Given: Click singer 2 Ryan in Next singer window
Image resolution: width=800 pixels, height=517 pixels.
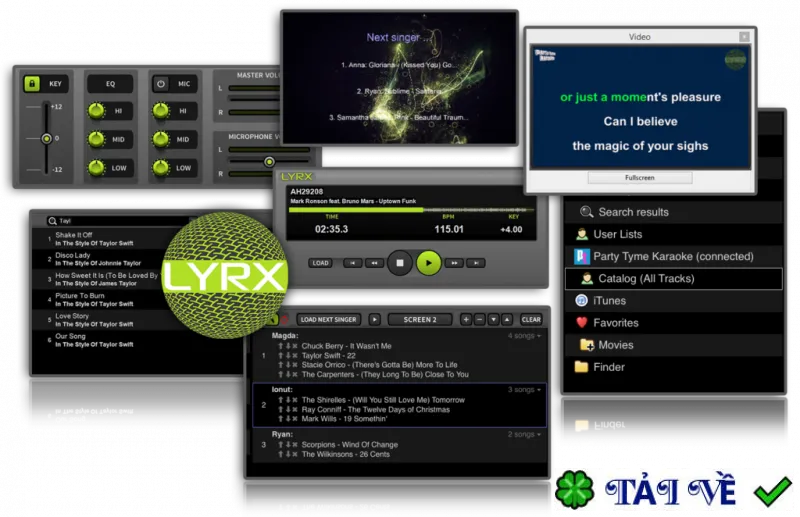Looking at the screenshot, I should (399, 91).
